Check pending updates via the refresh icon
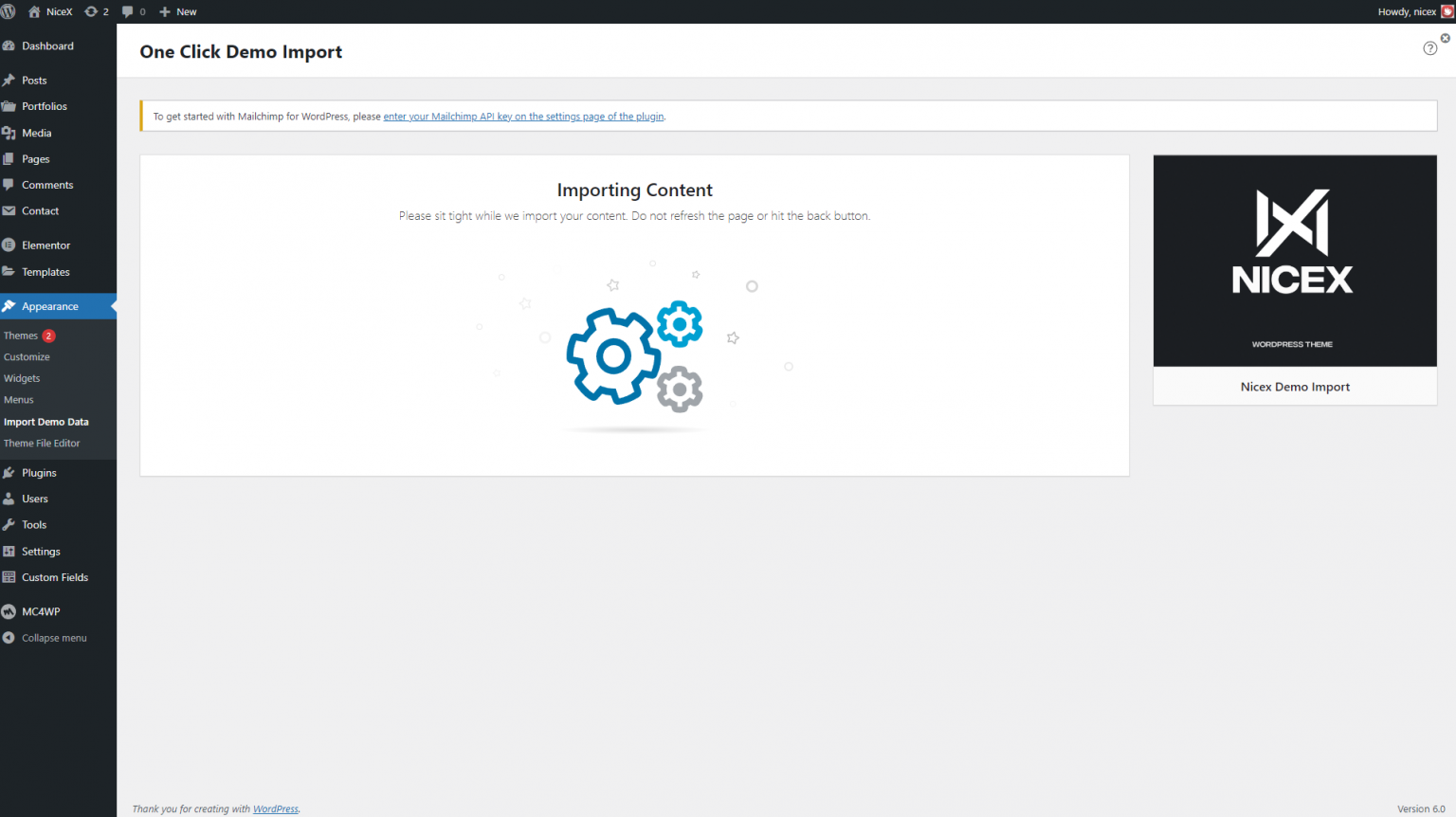1456x817 pixels. (x=90, y=11)
